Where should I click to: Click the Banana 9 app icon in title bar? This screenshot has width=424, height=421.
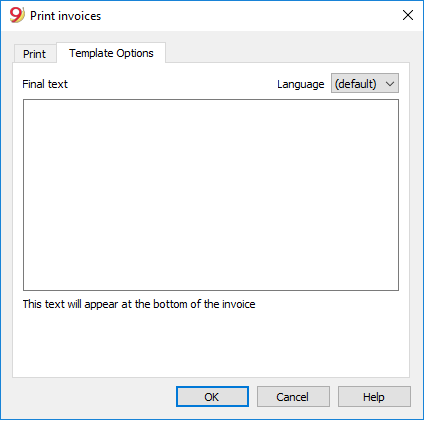17,15
